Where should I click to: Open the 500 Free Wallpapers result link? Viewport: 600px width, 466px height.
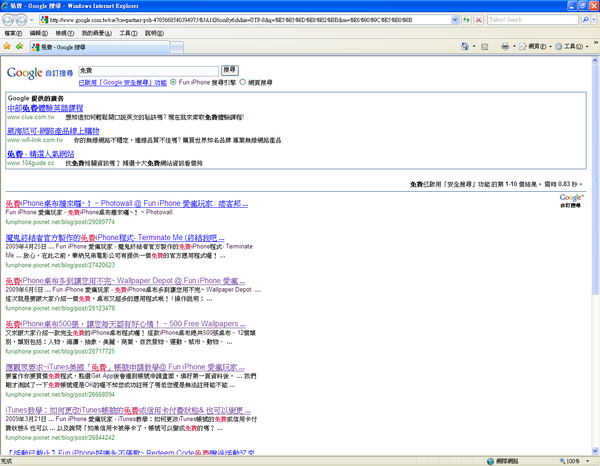coord(126,324)
